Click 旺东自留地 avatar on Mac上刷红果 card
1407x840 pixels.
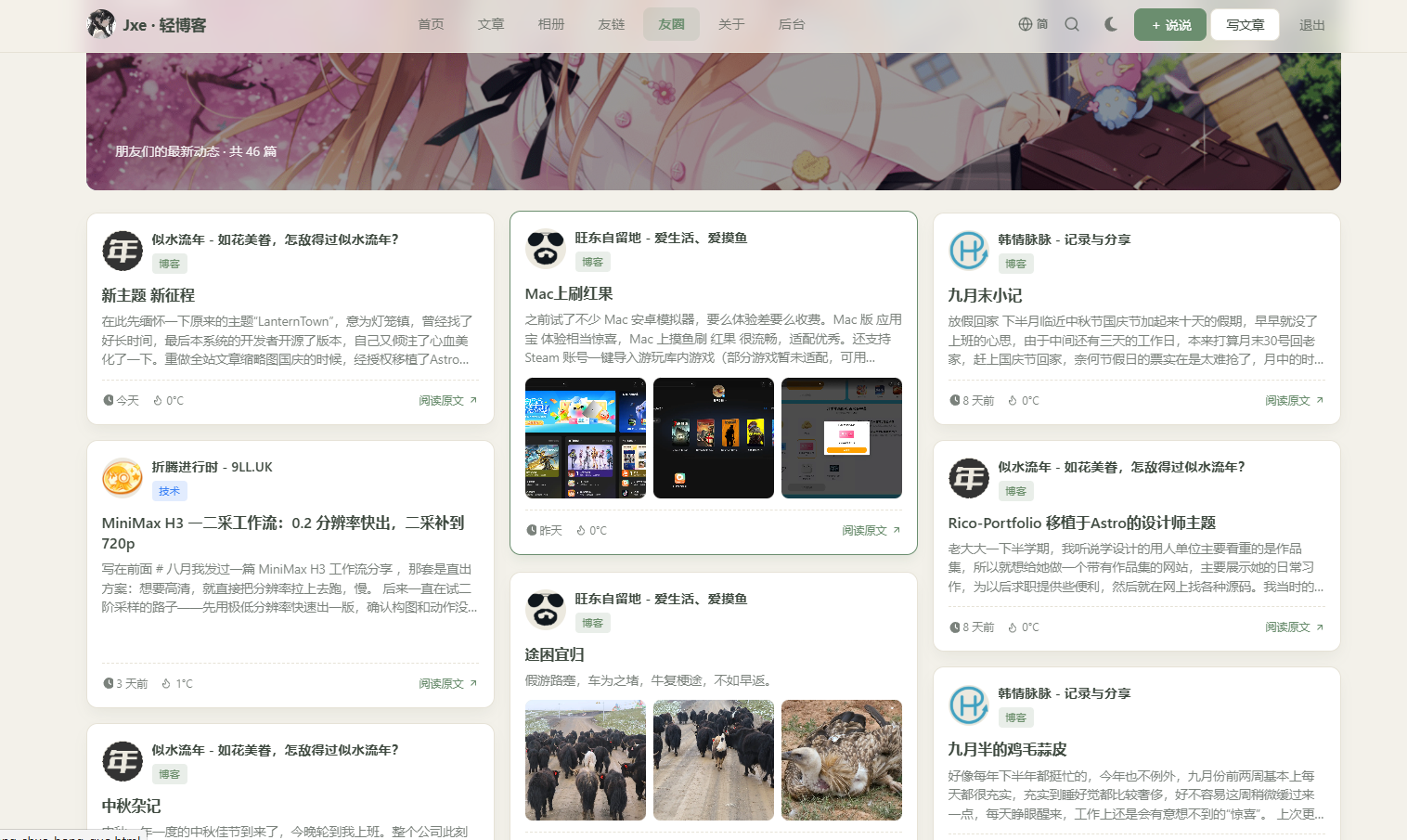point(546,249)
